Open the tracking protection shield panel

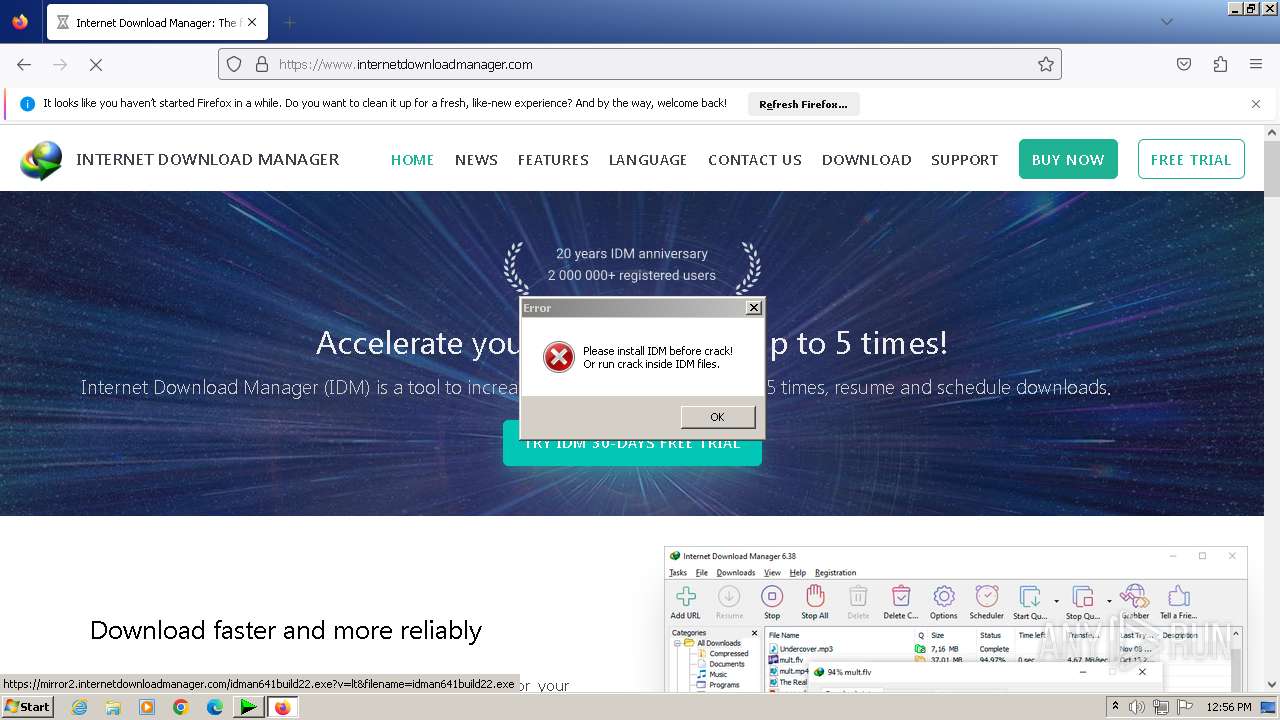234,64
